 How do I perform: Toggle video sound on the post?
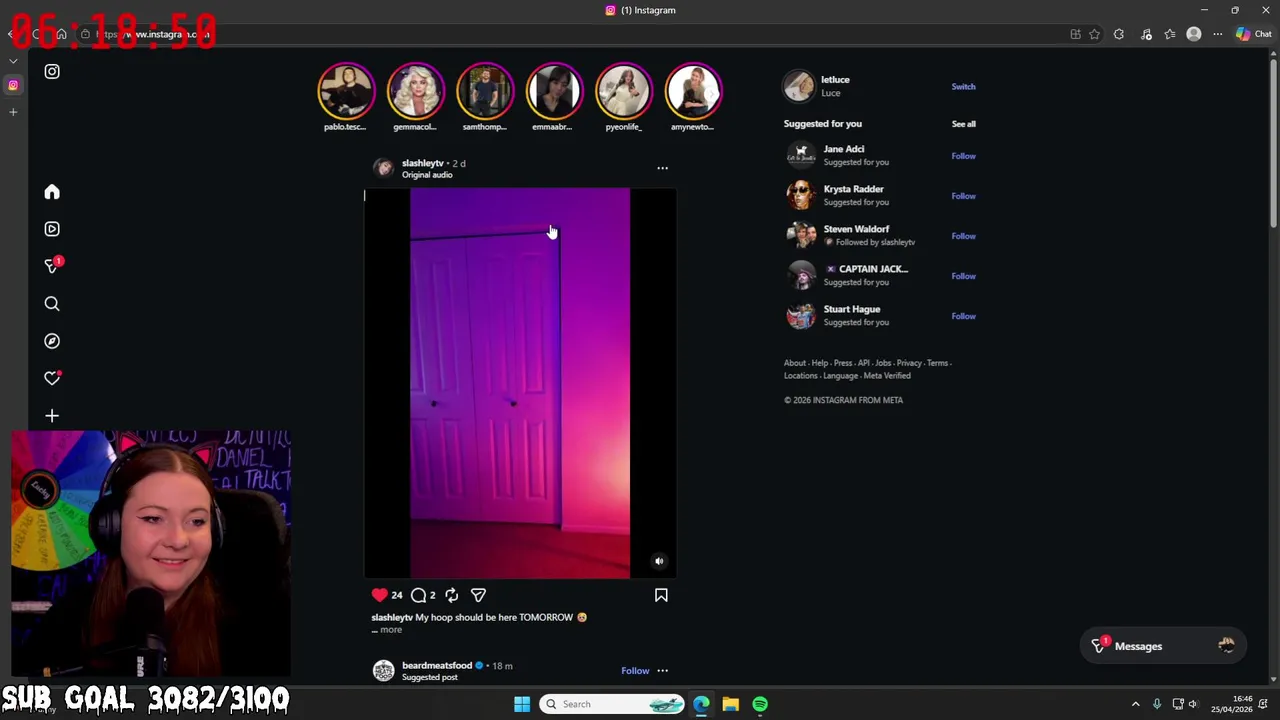click(x=659, y=561)
